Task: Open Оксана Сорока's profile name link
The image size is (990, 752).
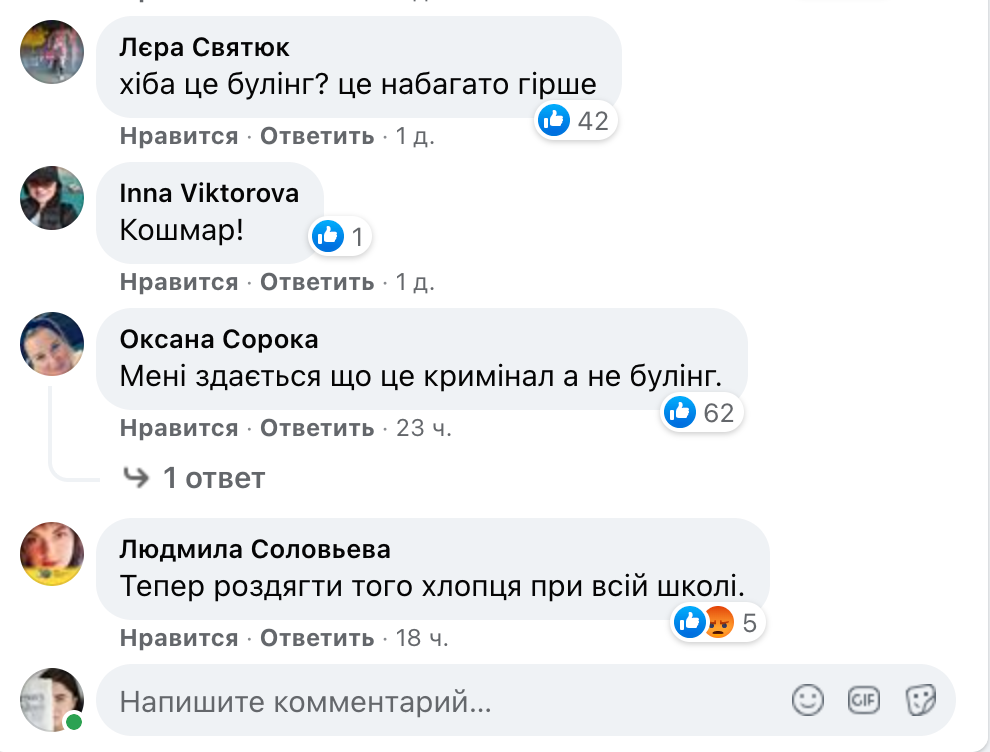Action: pos(219,340)
